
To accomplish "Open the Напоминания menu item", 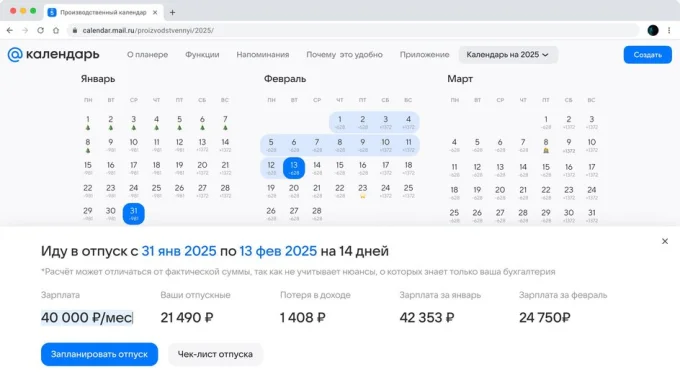I will (263, 55).
